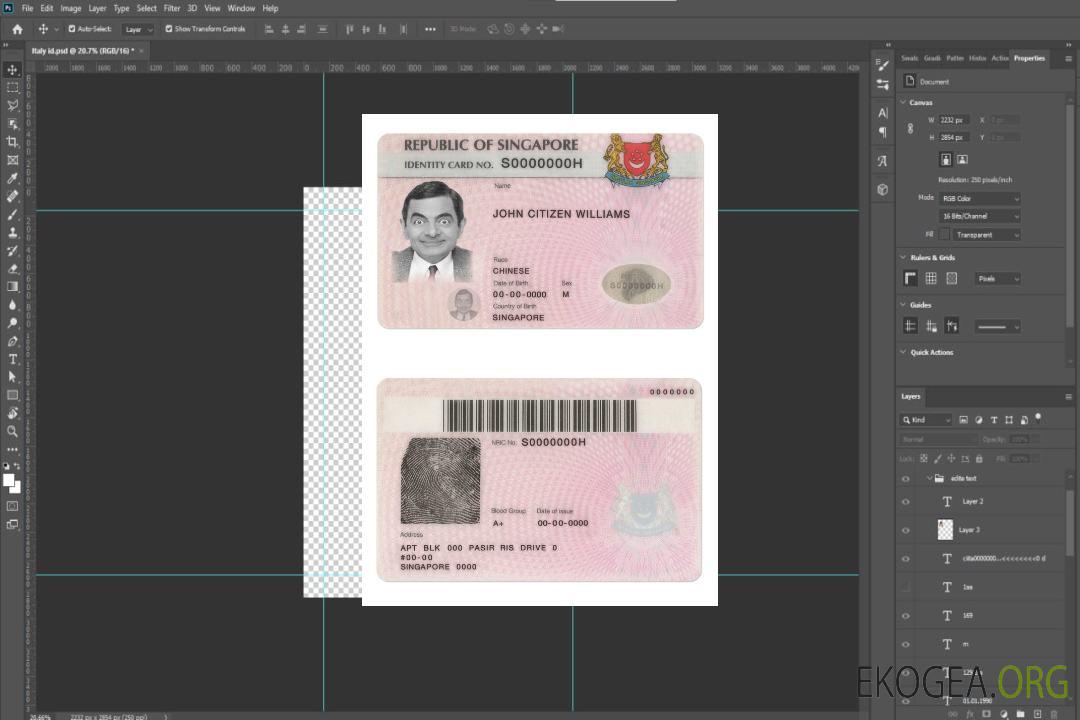Screen dimensions: 1080x720
Task: Click the Grid icon under Rulers & Grids
Action: point(931,278)
